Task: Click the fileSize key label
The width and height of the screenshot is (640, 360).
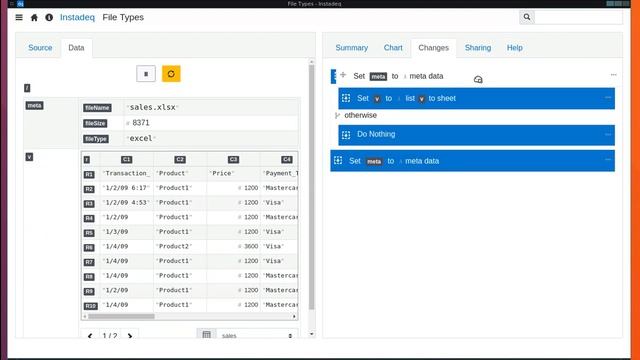Action: coord(95,123)
